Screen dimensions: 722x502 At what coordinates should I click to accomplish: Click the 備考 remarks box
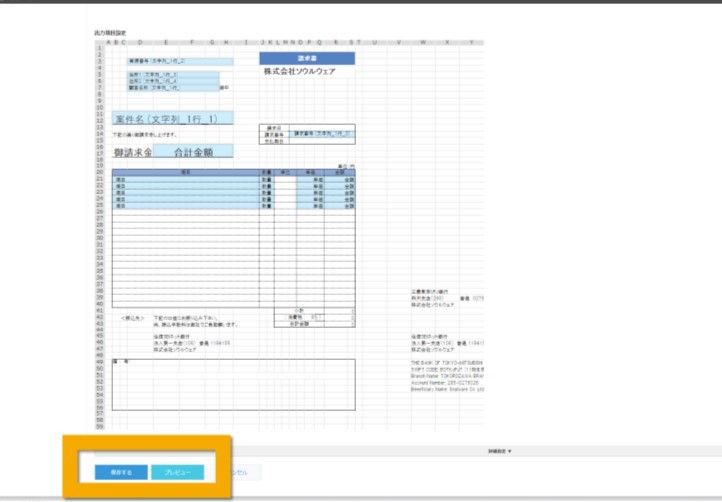click(x=233, y=385)
